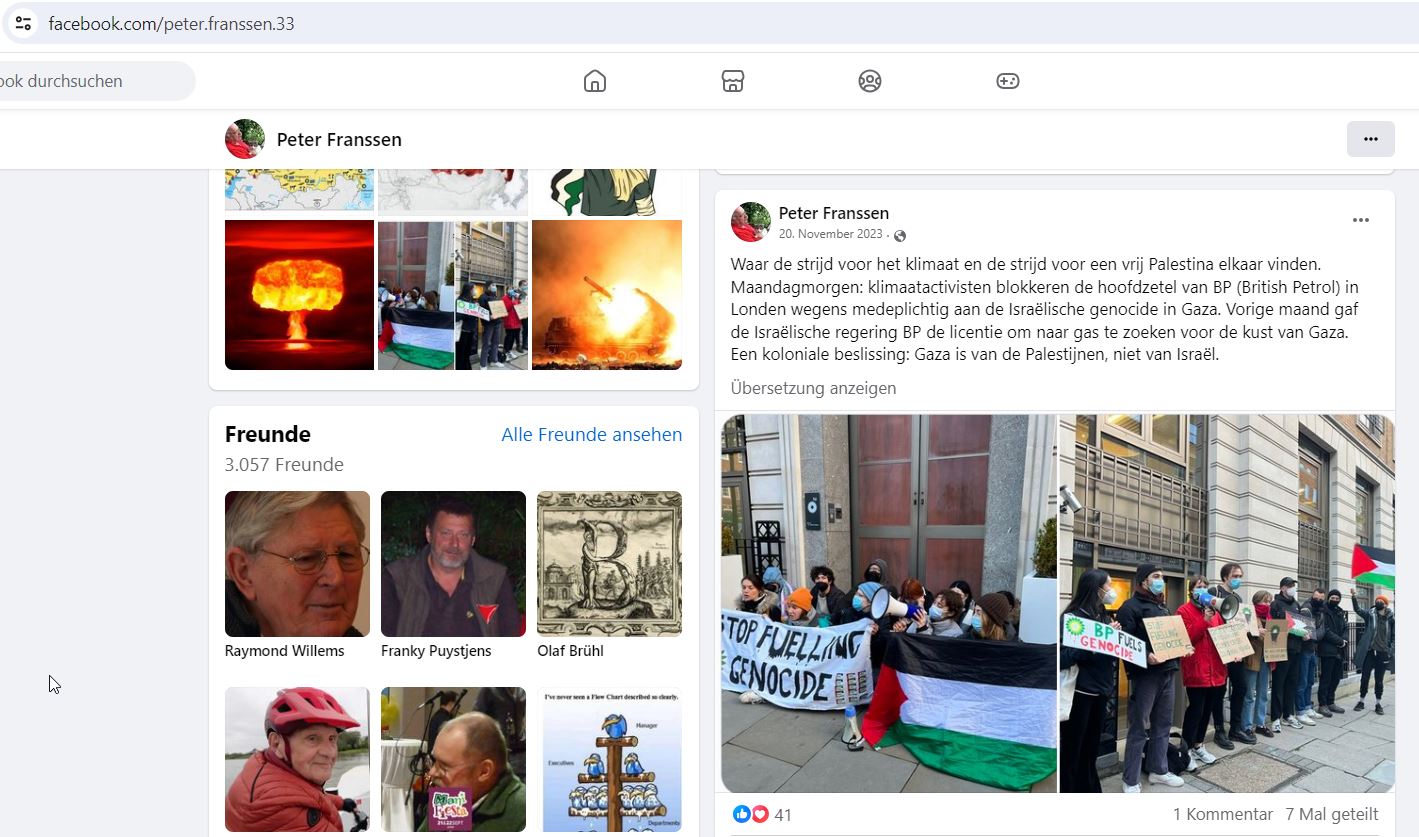Click Peter Franssen name in sticky header

[x=339, y=139]
